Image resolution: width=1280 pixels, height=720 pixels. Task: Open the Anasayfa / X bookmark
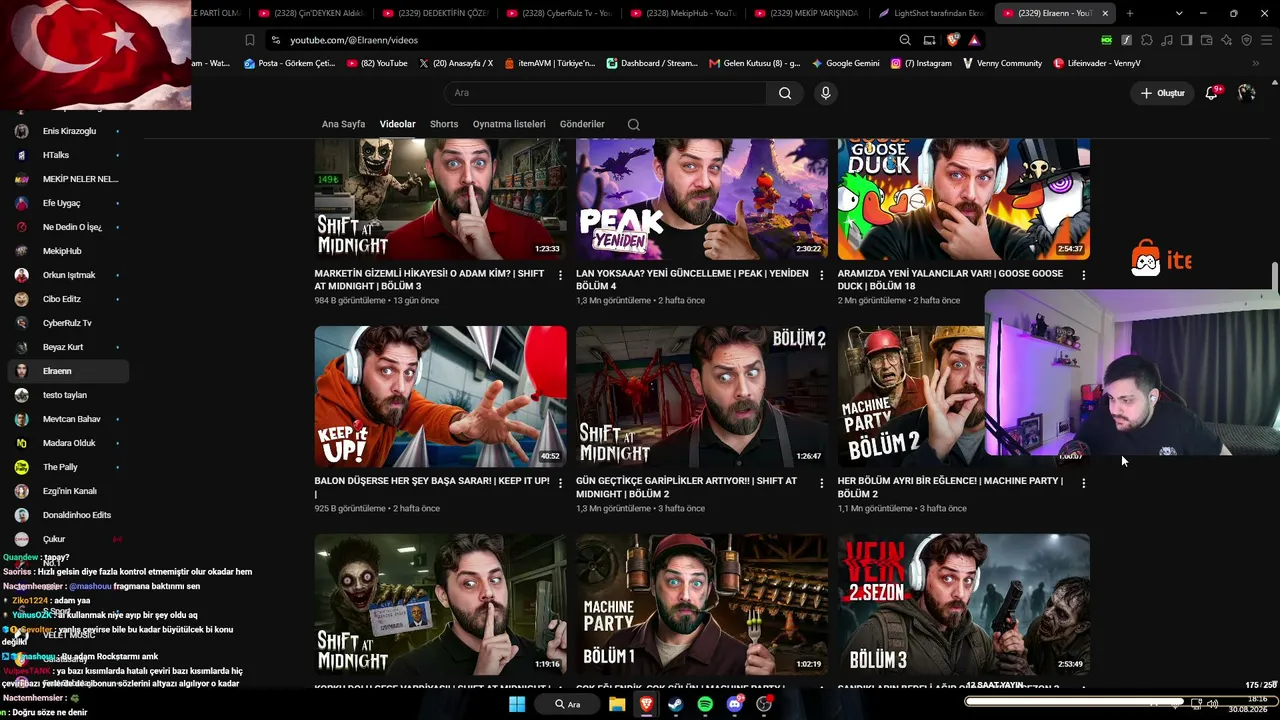[x=456, y=63]
